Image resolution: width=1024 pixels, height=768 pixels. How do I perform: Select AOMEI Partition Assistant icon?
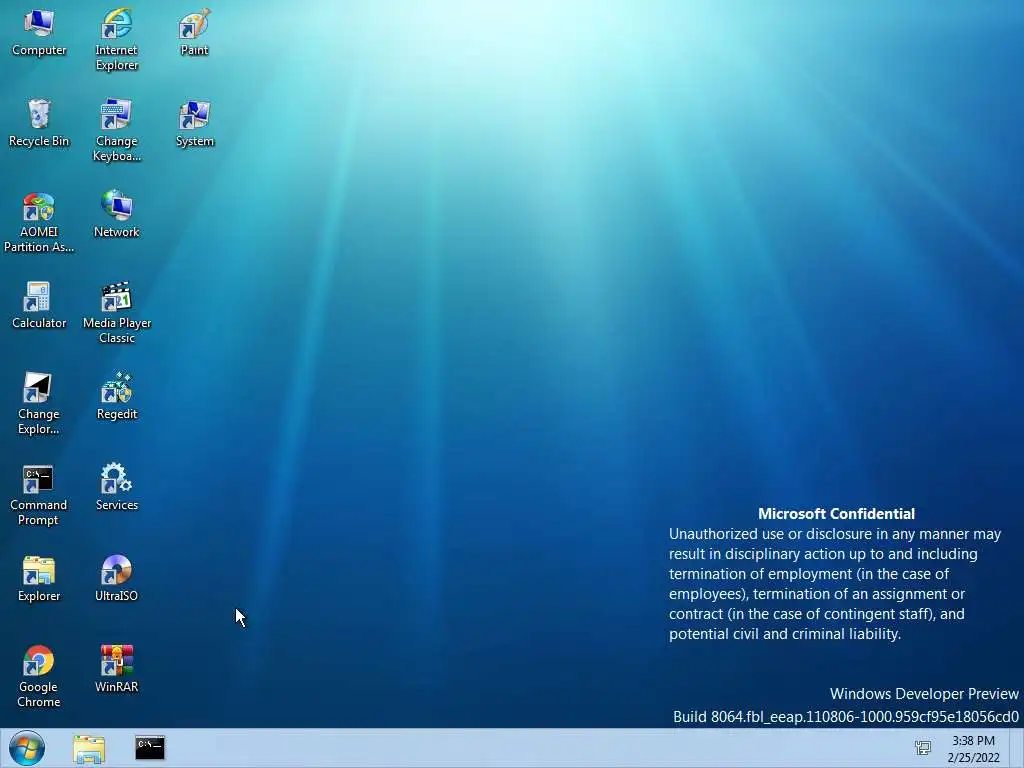[x=39, y=221]
